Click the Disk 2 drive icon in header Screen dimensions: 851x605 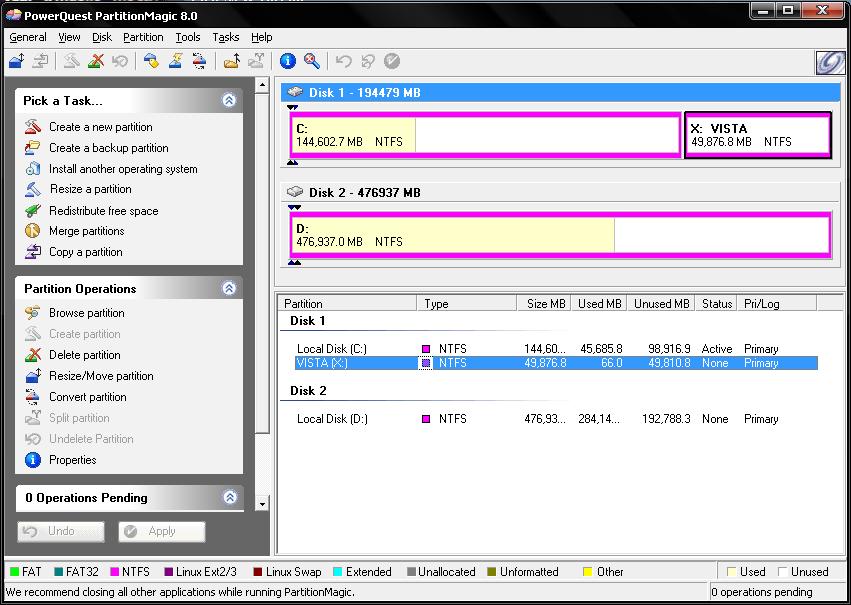[295, 192]
